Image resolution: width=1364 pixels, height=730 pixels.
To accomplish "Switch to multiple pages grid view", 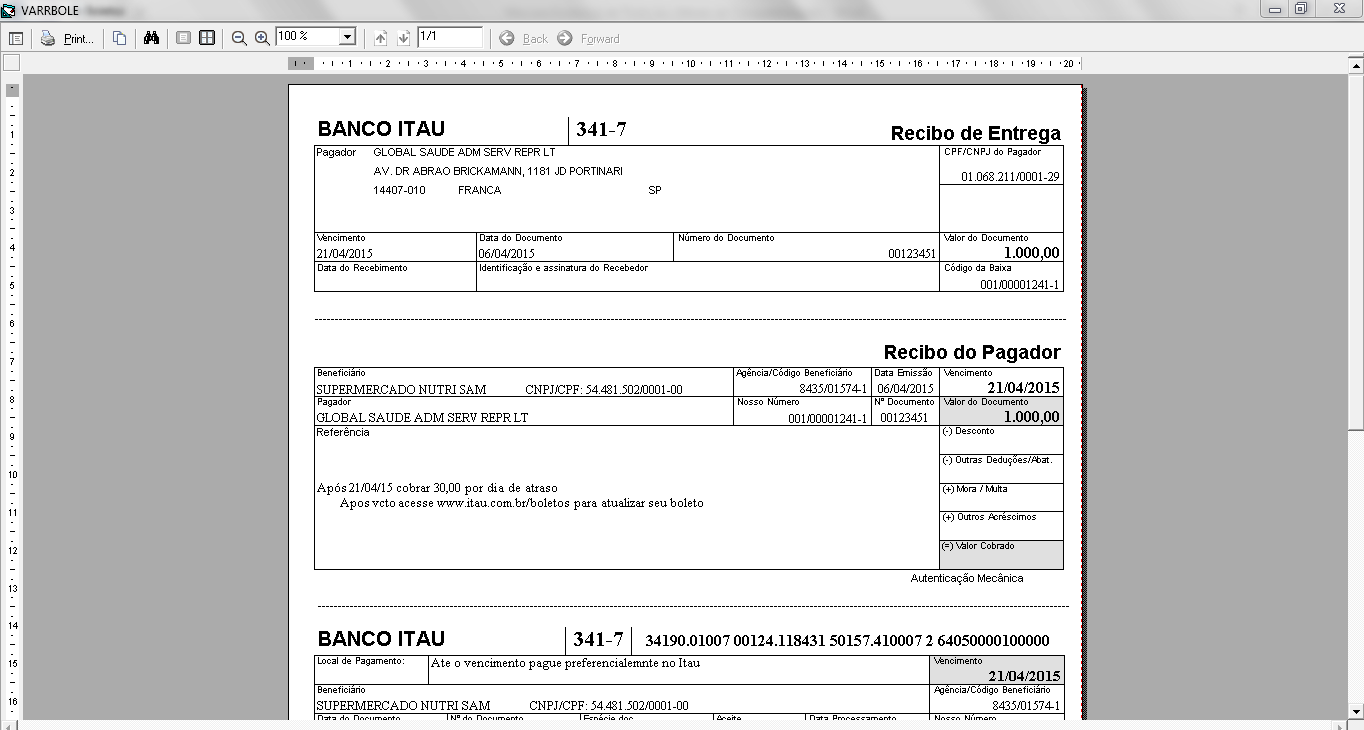I will (x=207, y=38).
